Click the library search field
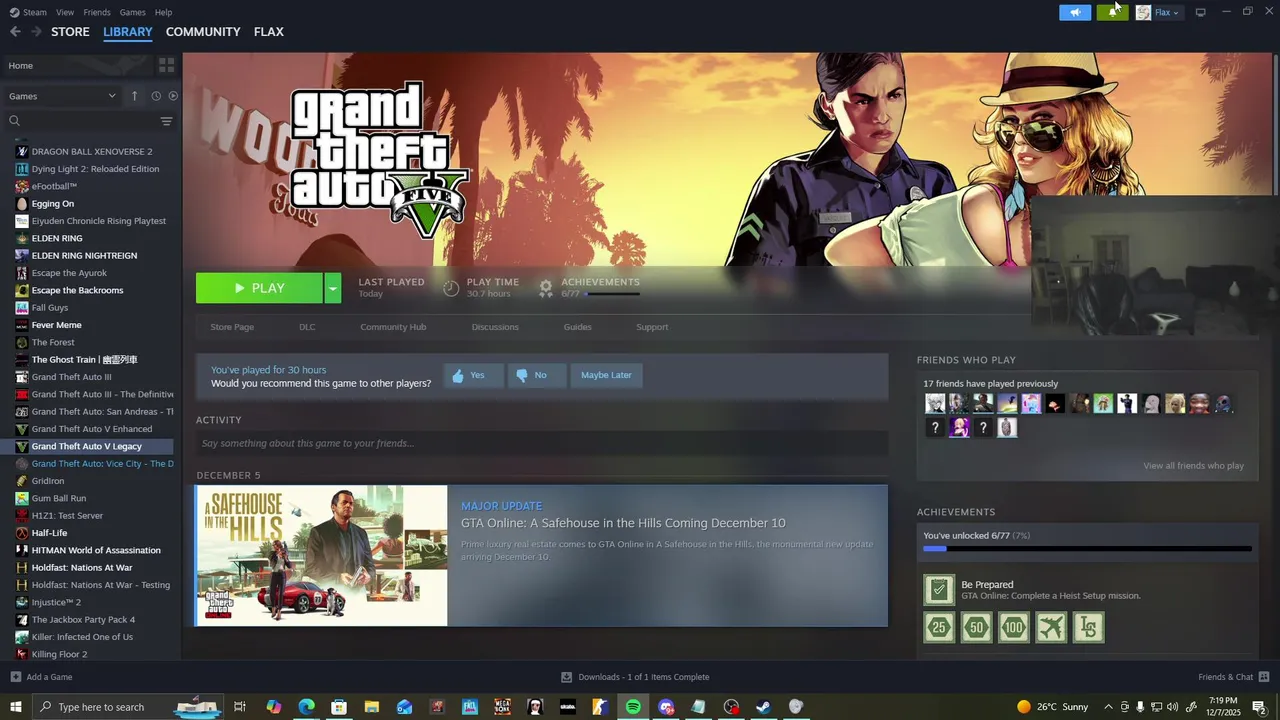The height and width of the screenshot is (720, 1280). [80, 121]
